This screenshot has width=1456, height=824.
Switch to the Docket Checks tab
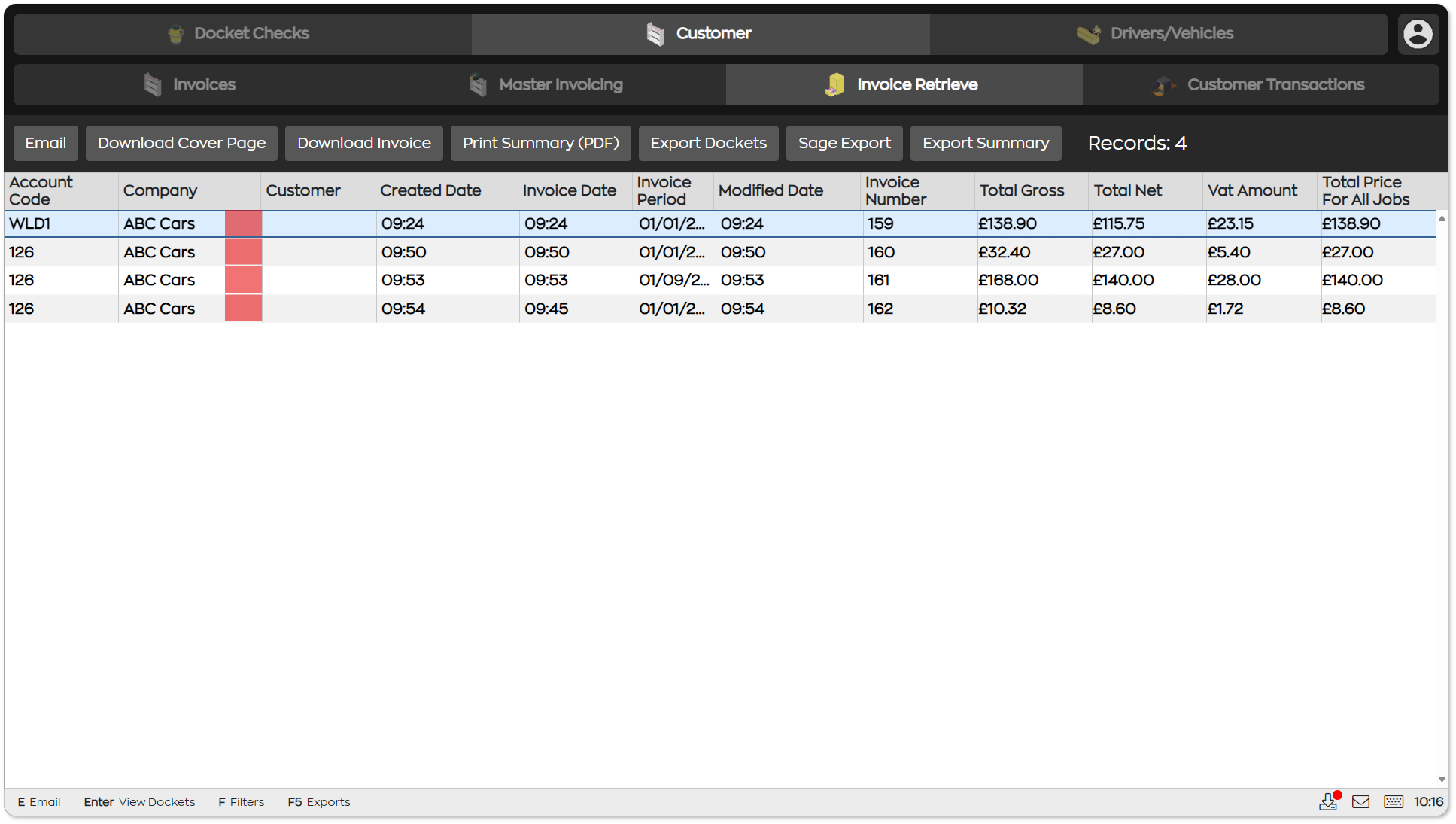(x=242, y=34)
